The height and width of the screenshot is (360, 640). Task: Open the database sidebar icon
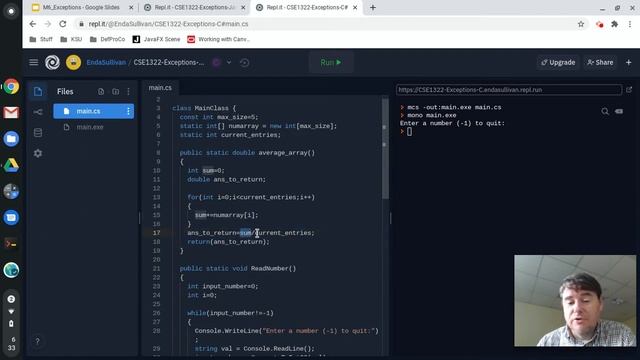point(38,132)
